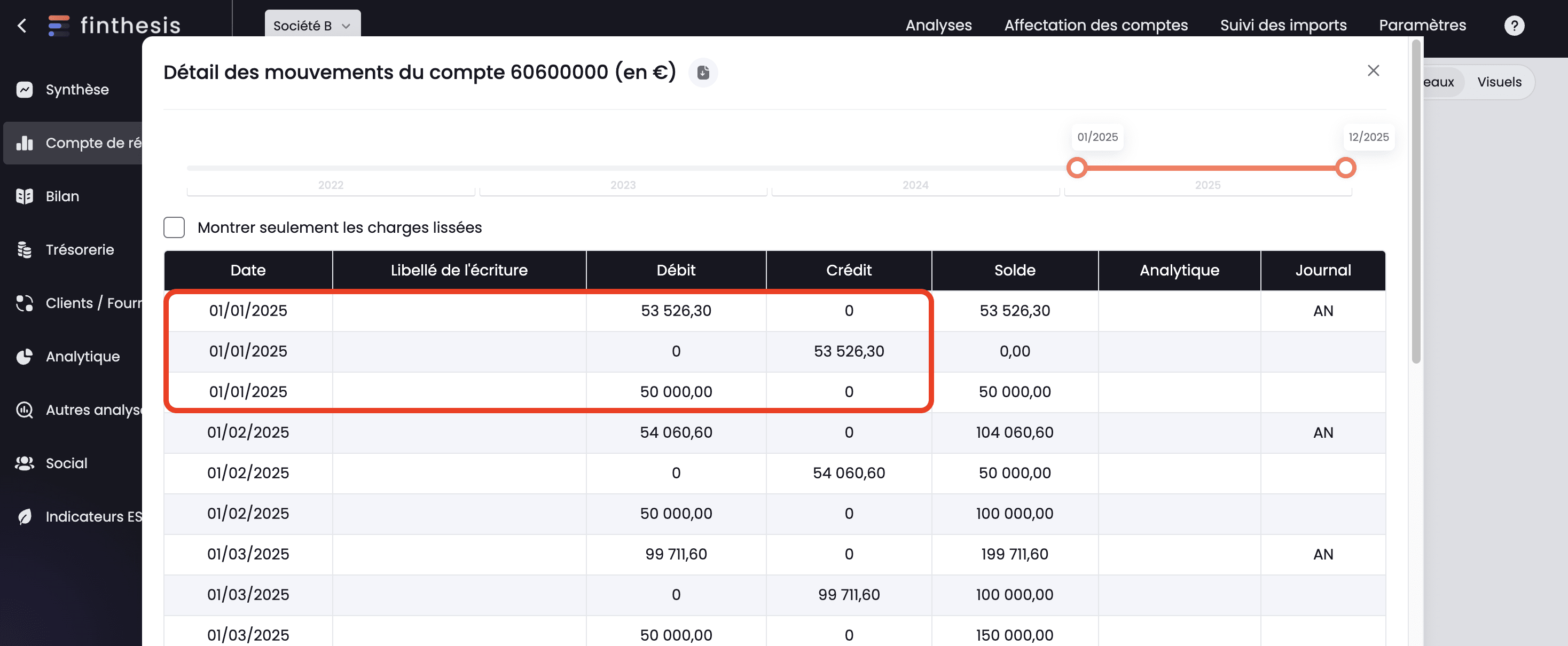This screenshot has width=1568, height=646.
Task: Click the 12/2025 slider end handle
Action: click(x=1345, y=168)
